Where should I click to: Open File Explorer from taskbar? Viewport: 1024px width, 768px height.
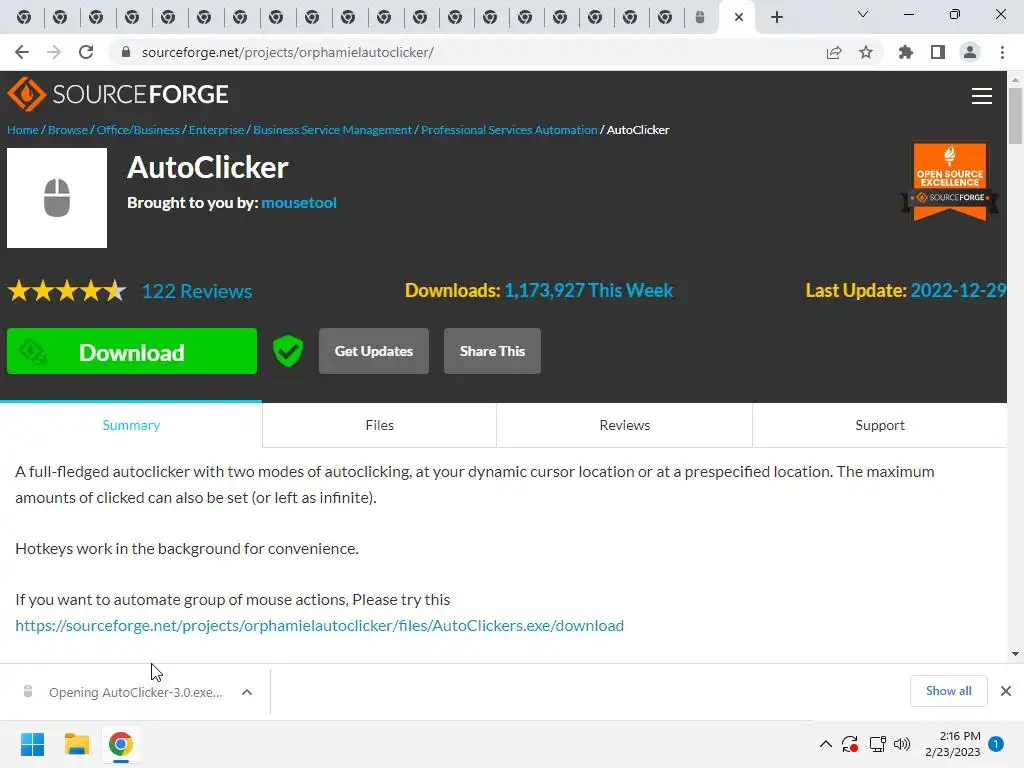[76, 744]
